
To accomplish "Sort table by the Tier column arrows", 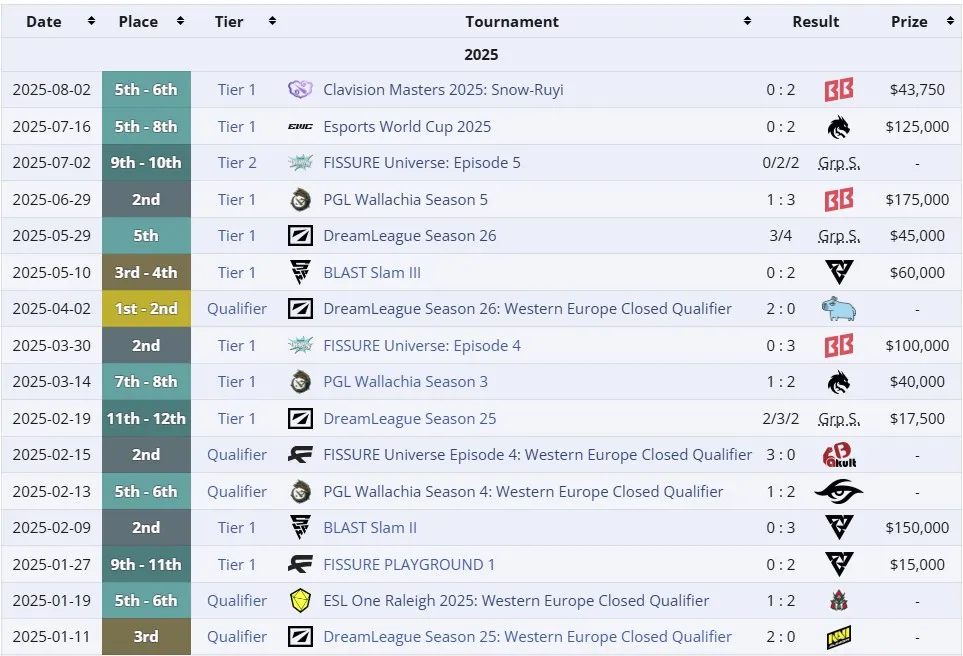I will [x=273, y=21].
